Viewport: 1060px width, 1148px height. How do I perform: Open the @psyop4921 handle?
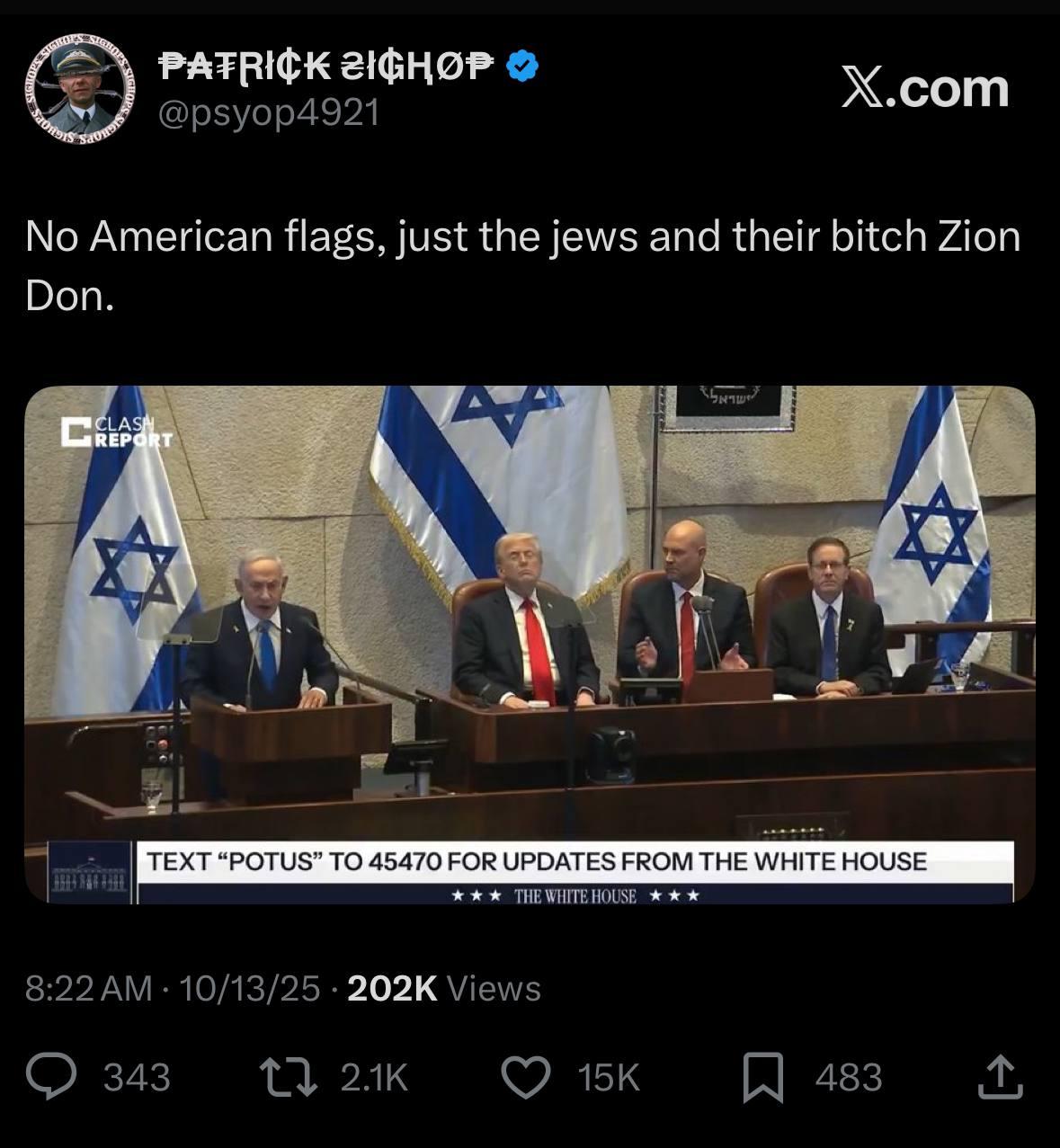coord(269,112)
